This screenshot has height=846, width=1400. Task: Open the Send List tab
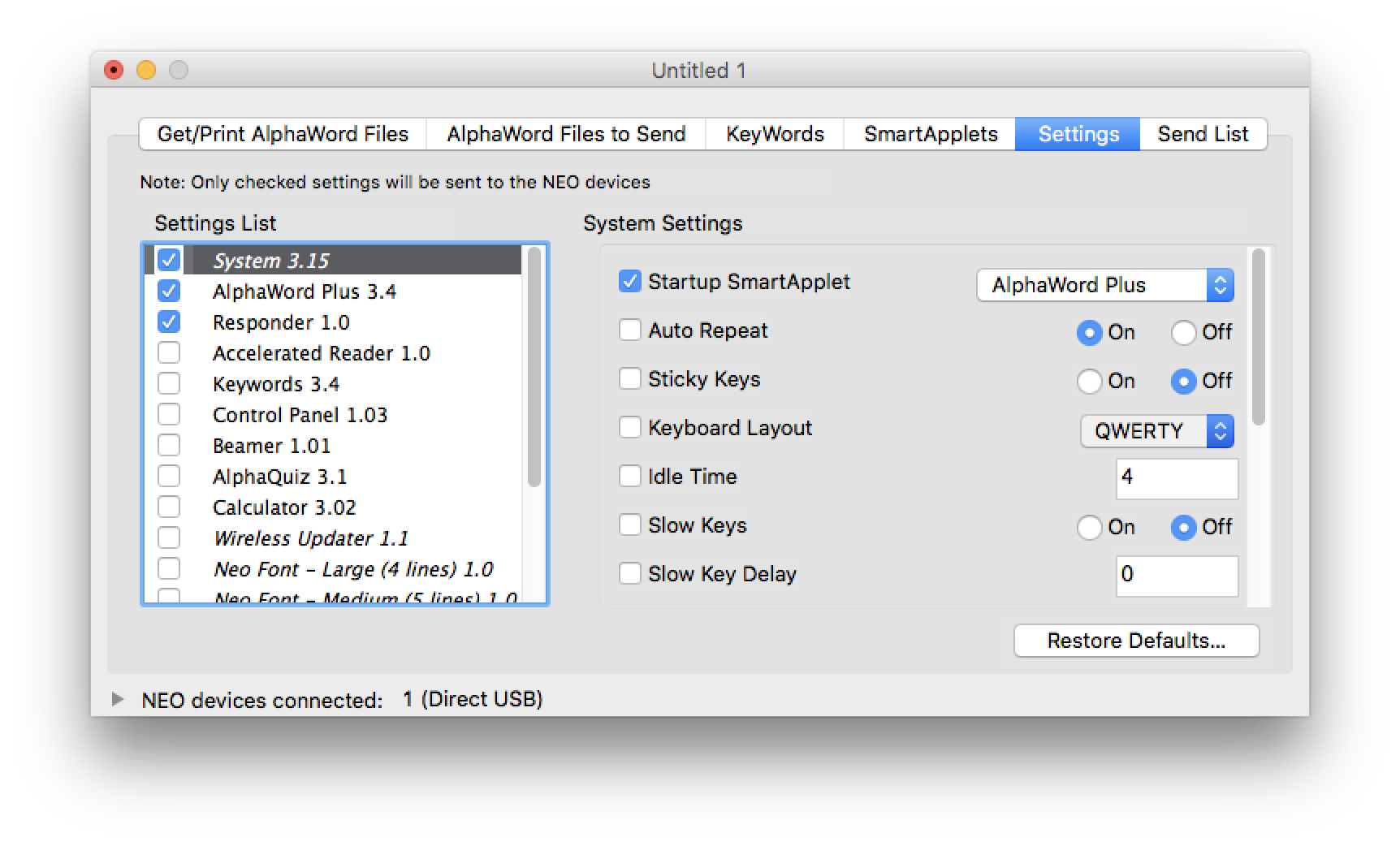tap(1203, 134)
